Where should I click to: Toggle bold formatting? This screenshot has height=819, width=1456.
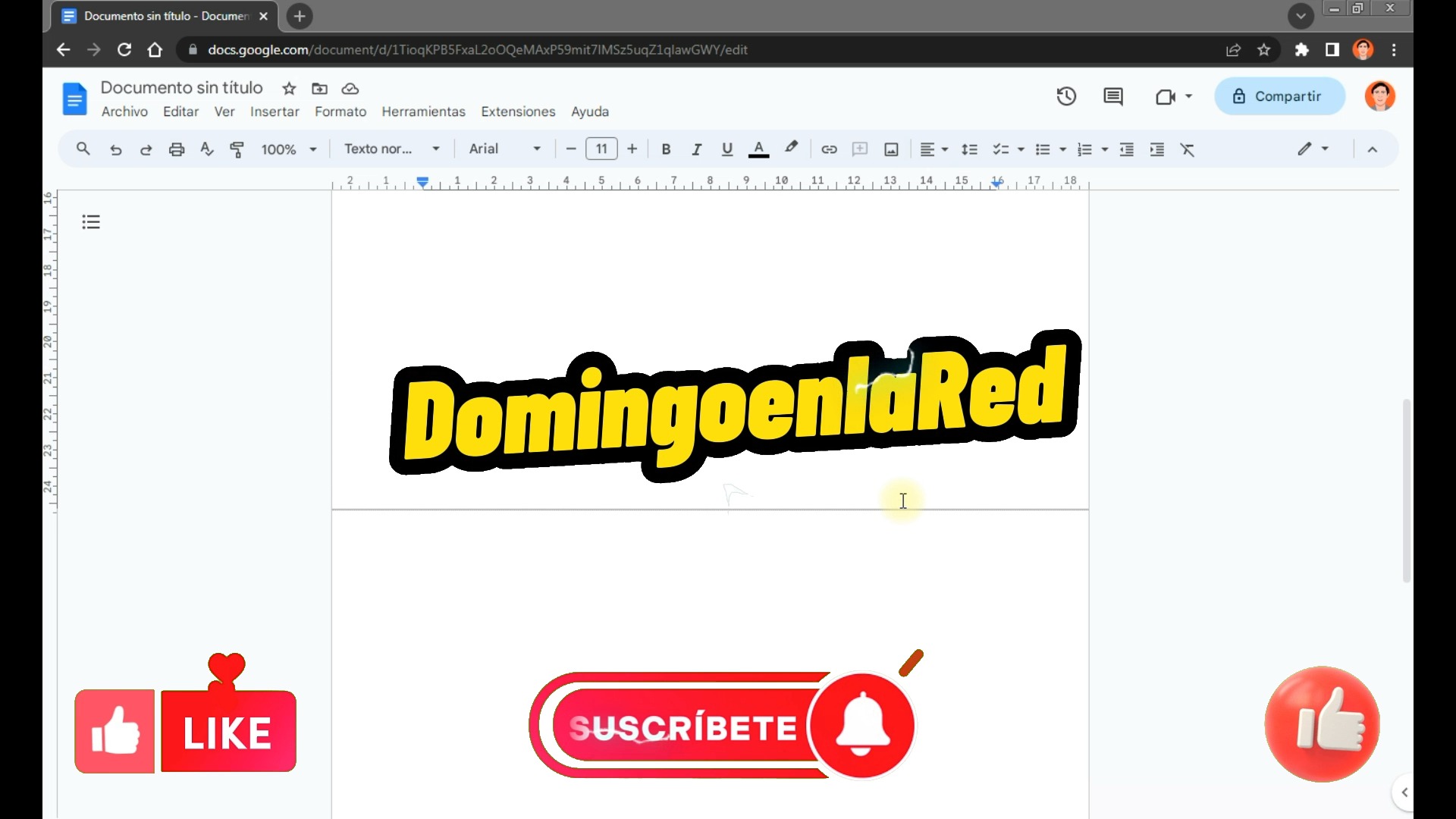click(x=666, y=149)
